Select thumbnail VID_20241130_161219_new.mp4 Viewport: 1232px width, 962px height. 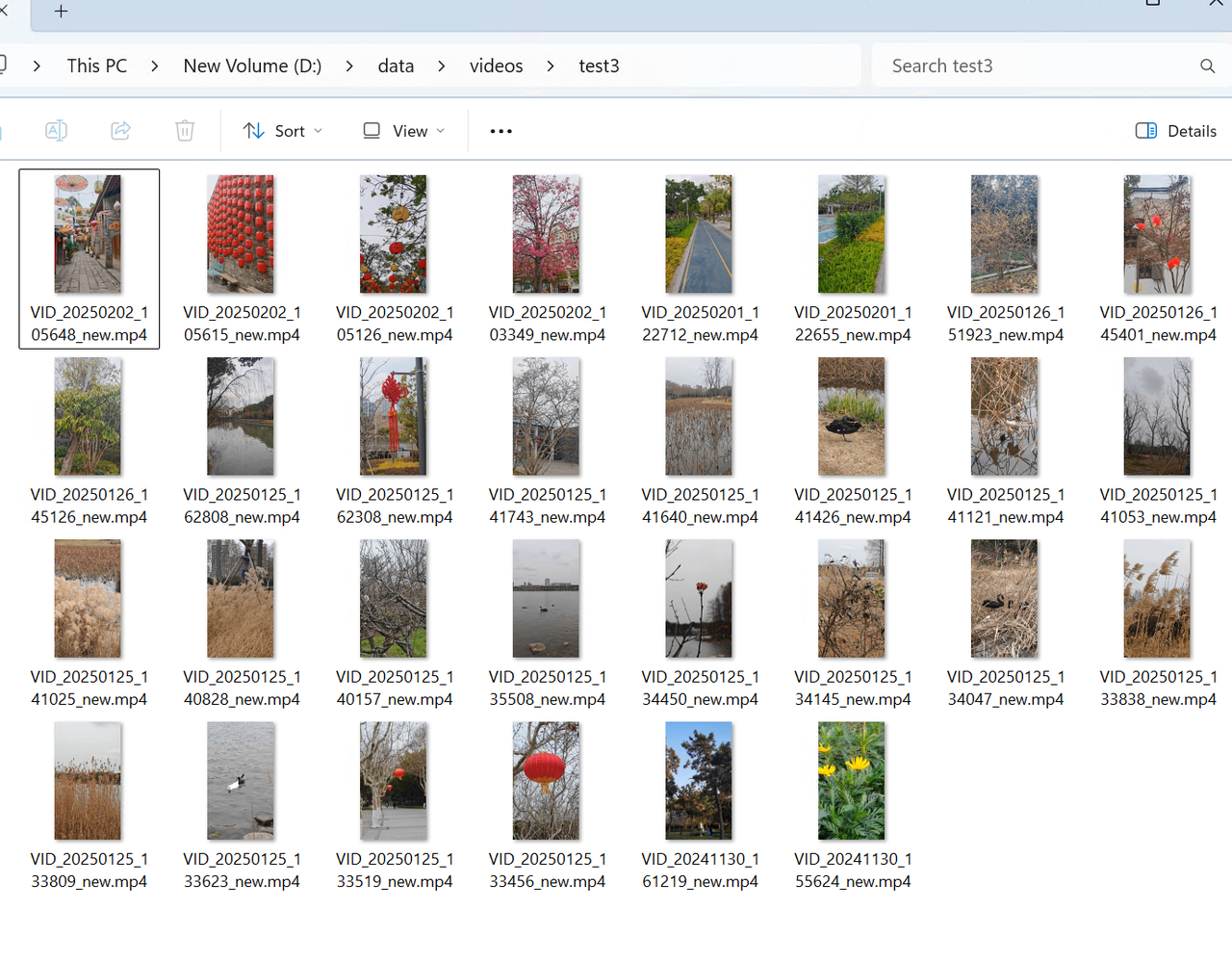point(699,781)
